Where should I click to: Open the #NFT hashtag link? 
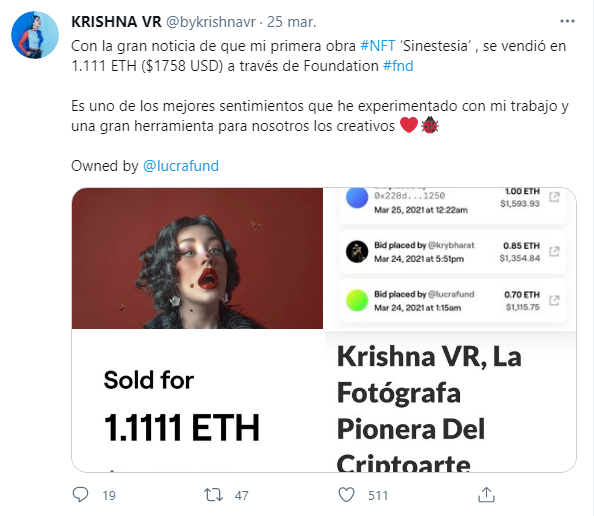coord(378,46)
